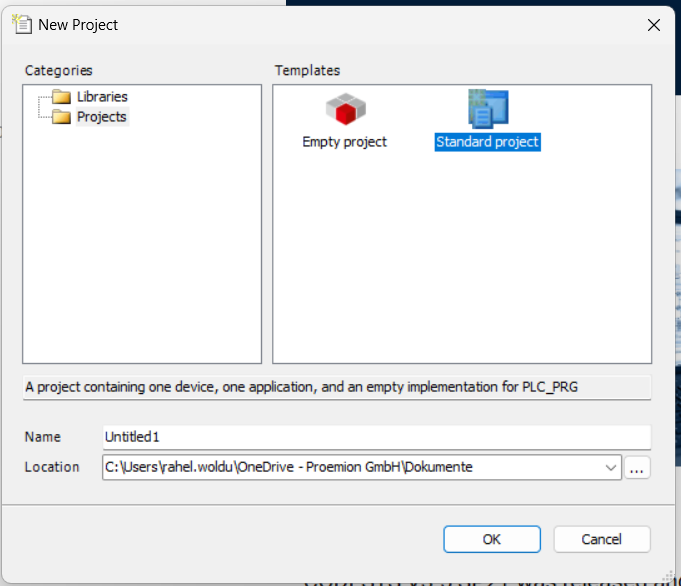Browse for location with the '...' button
Viewport: 681px width, 586px height.
638,467
